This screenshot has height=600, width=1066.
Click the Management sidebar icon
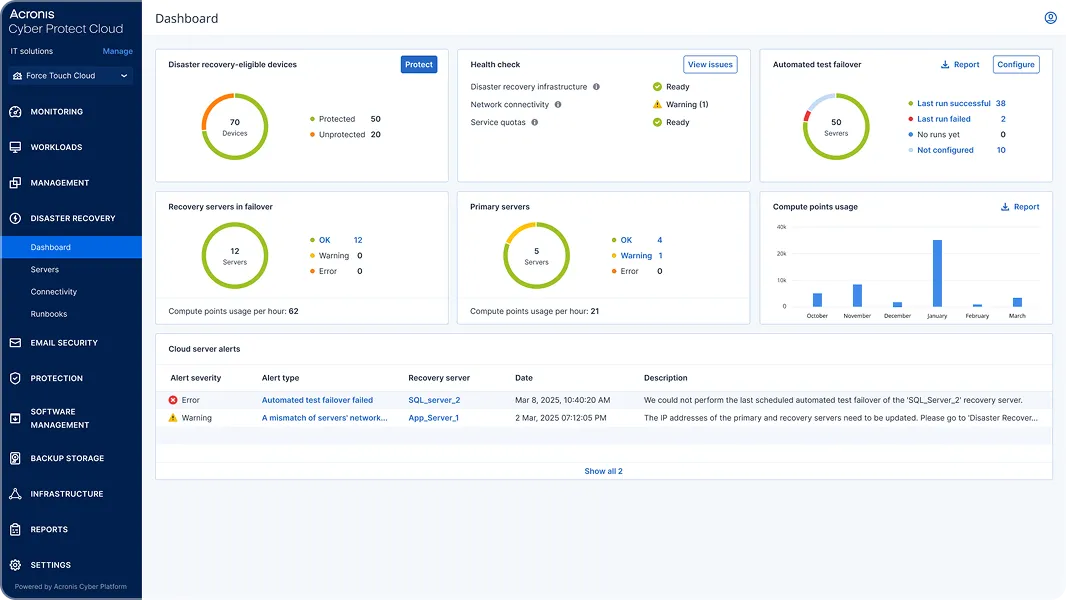coord(14,182)
